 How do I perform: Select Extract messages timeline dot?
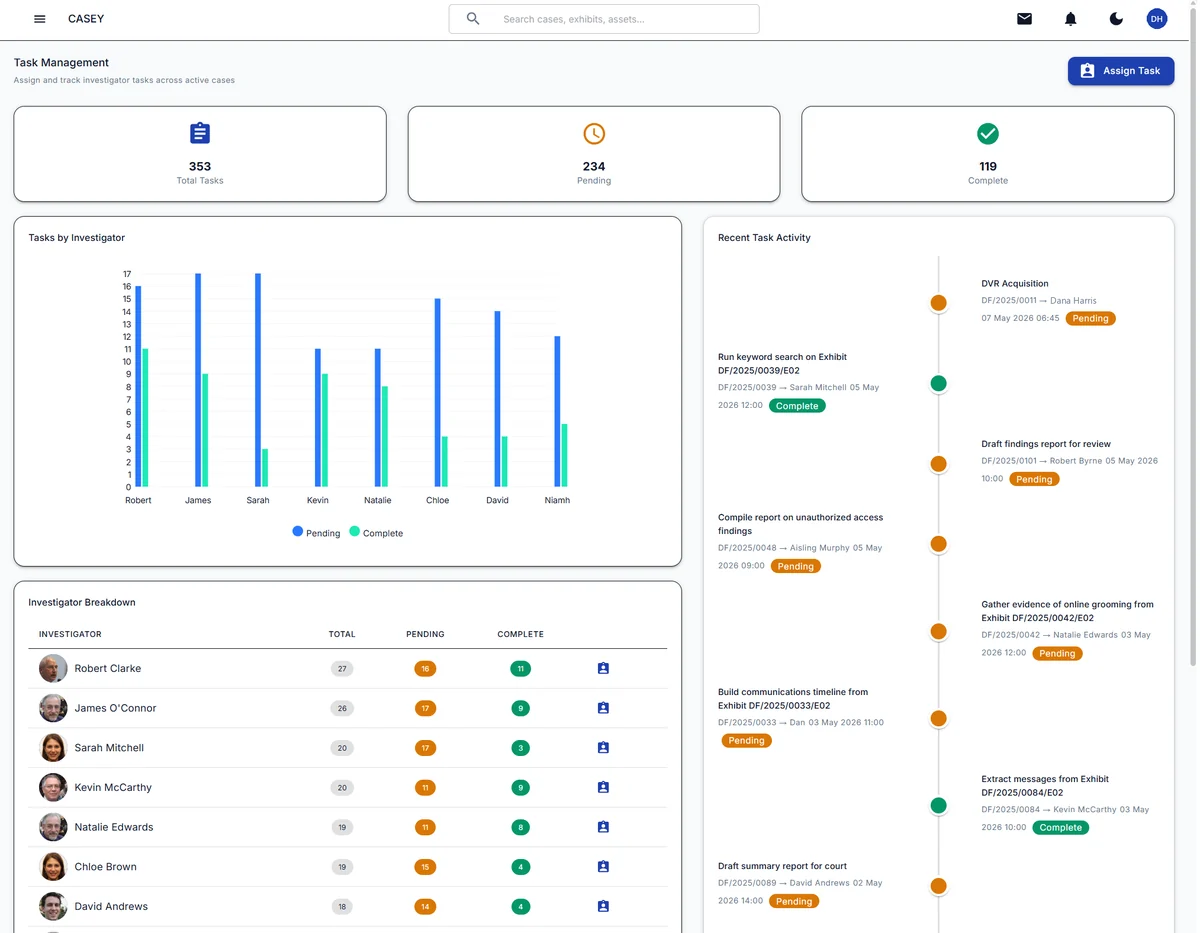(x=938, y=805)
